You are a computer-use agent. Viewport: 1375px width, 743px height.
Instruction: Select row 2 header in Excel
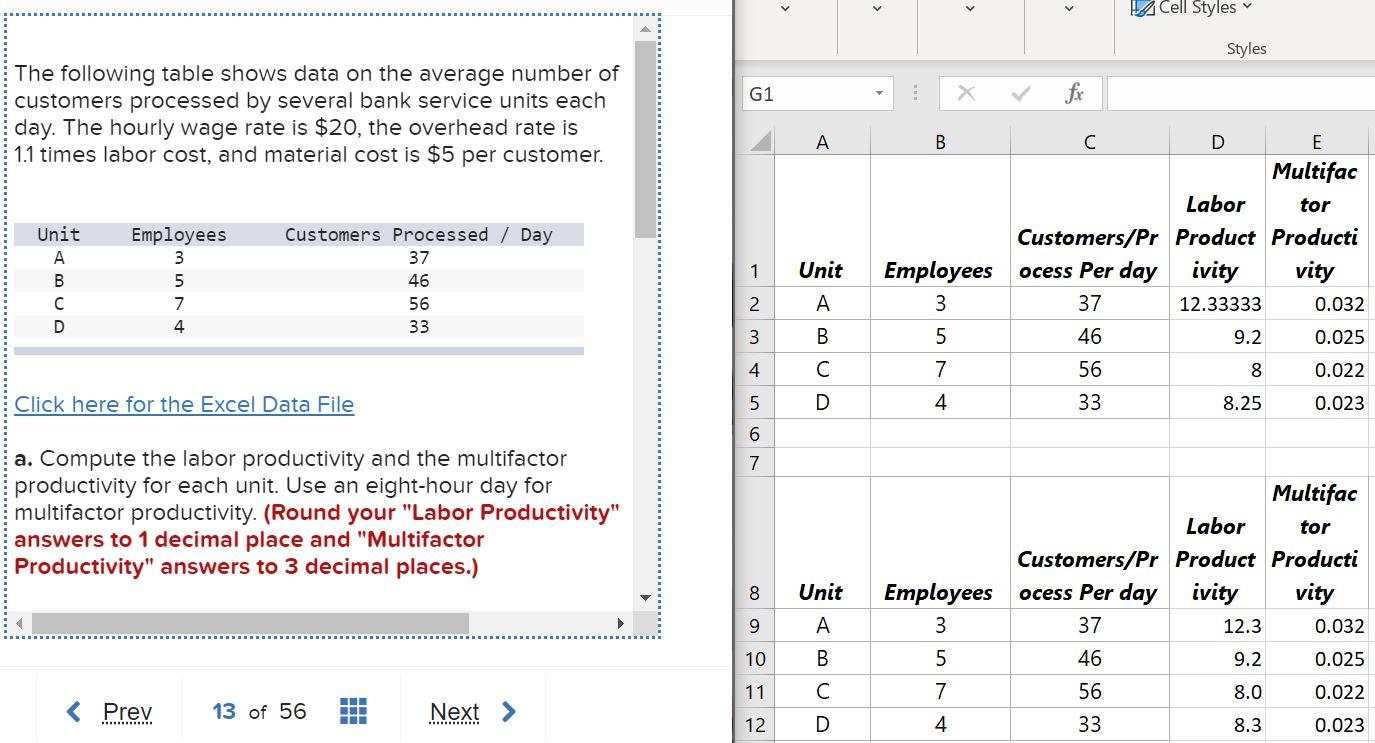pos(754,304)
